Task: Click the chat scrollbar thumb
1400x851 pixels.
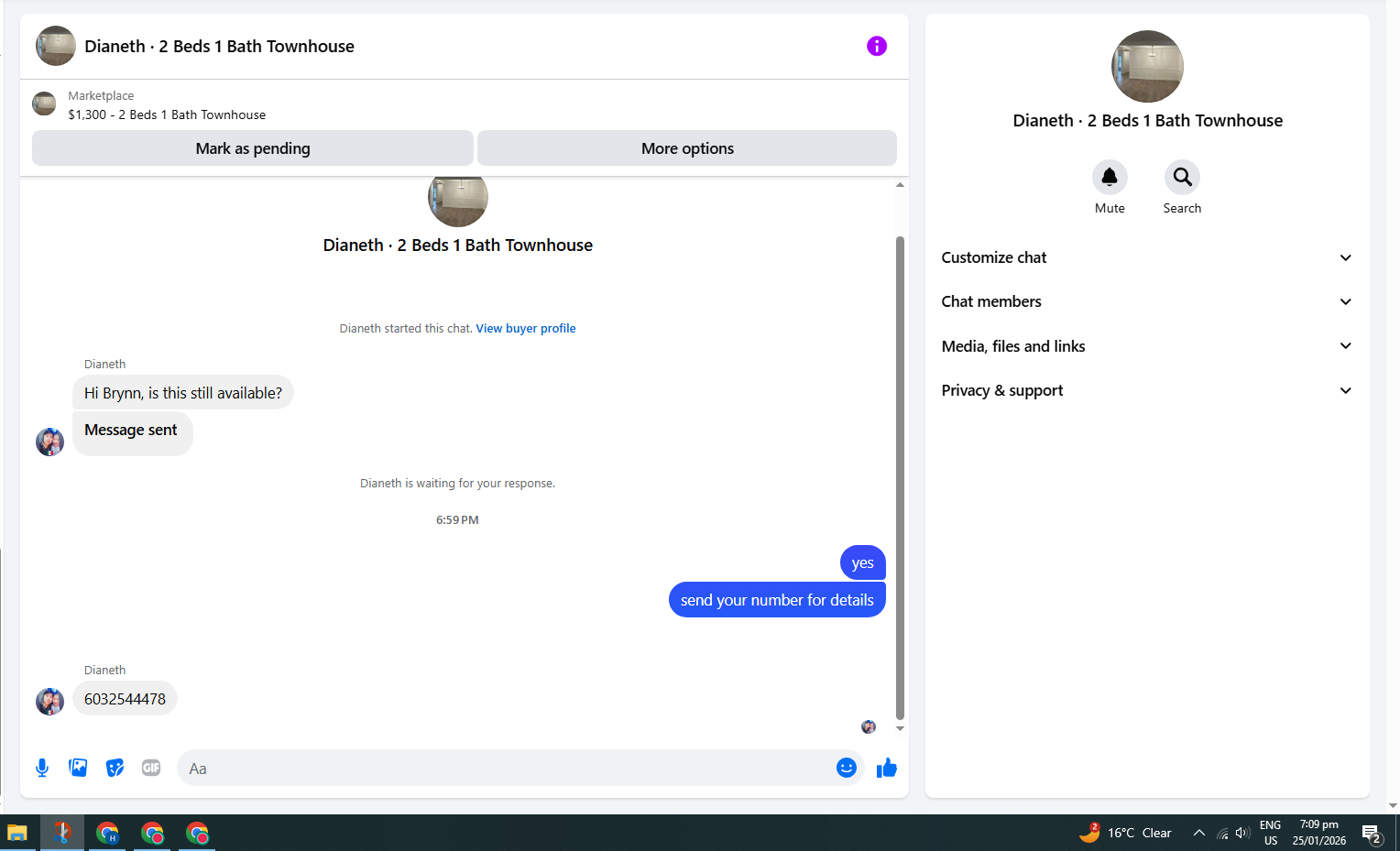Action: [x=900, y=478]
